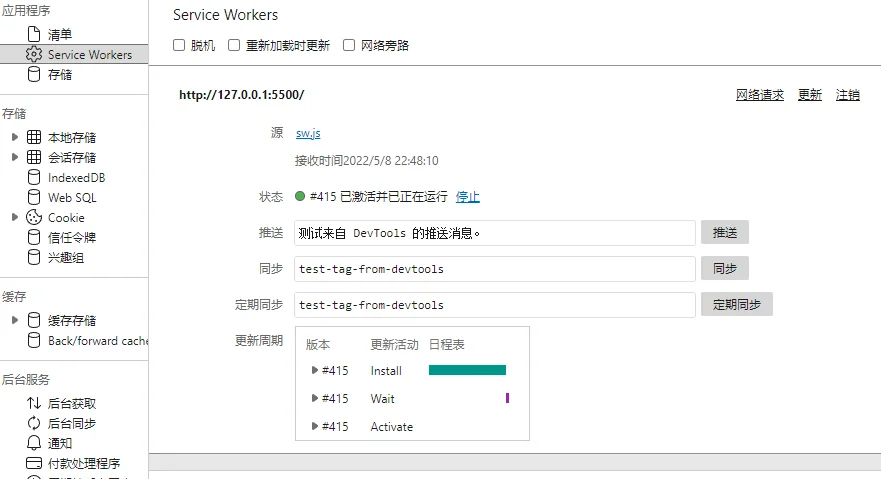Expand the 缓存存储 tree node

click(x=15, y=320)
